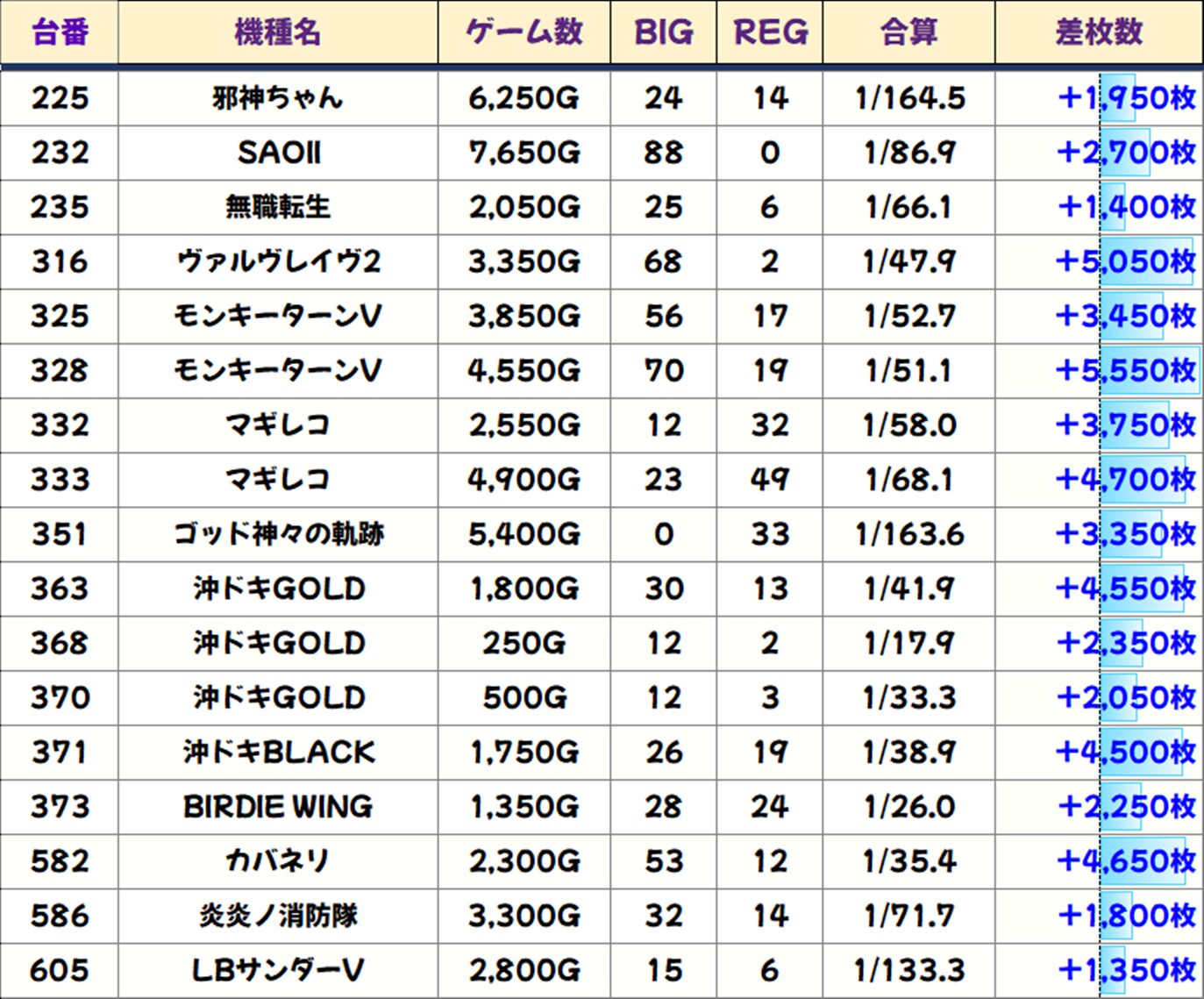Select the 1/86.9 combined probability
This screenshot has width=1204, height=999.
(909, 153)
